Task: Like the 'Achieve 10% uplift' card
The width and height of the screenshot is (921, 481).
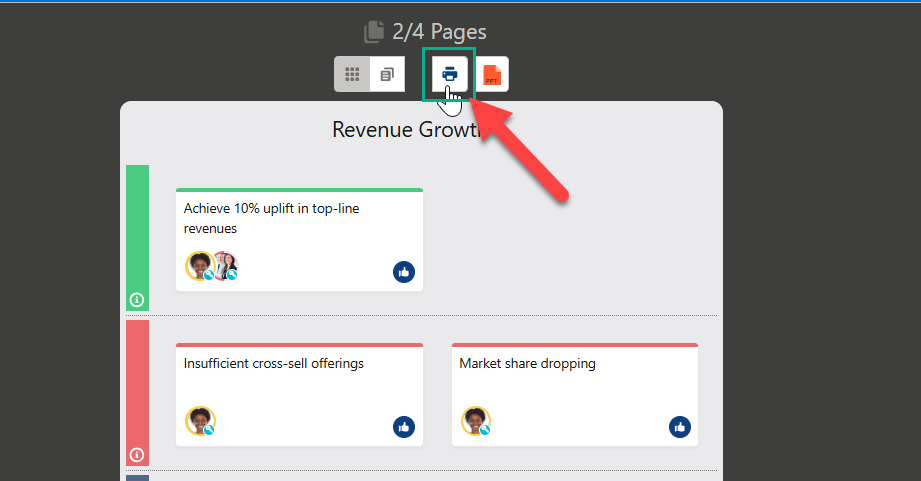Action: 404,272
